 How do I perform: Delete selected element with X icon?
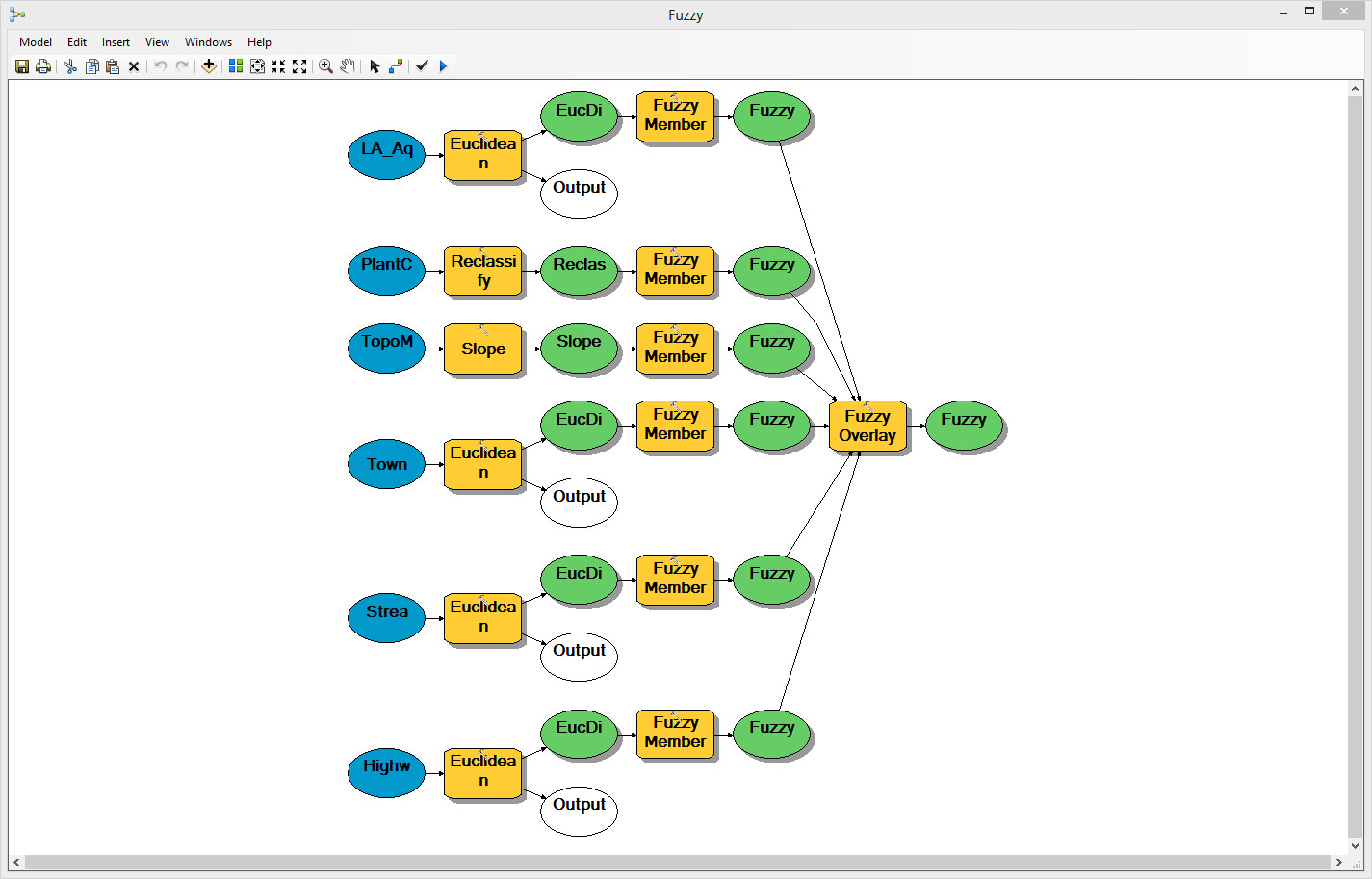click(x=134, y=66)
